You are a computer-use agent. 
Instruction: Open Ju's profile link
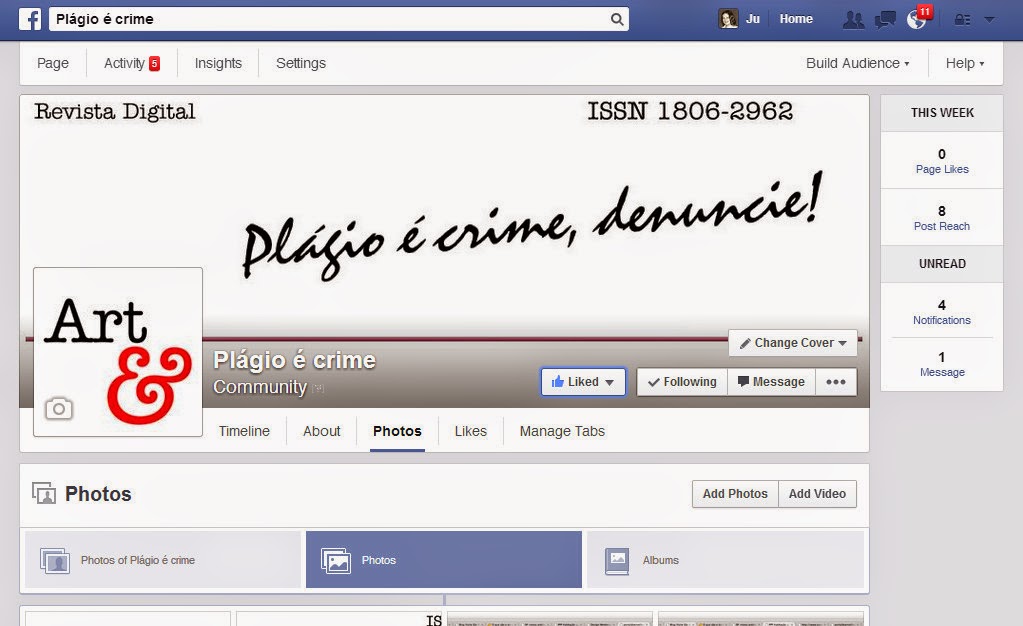pos(753,19)
